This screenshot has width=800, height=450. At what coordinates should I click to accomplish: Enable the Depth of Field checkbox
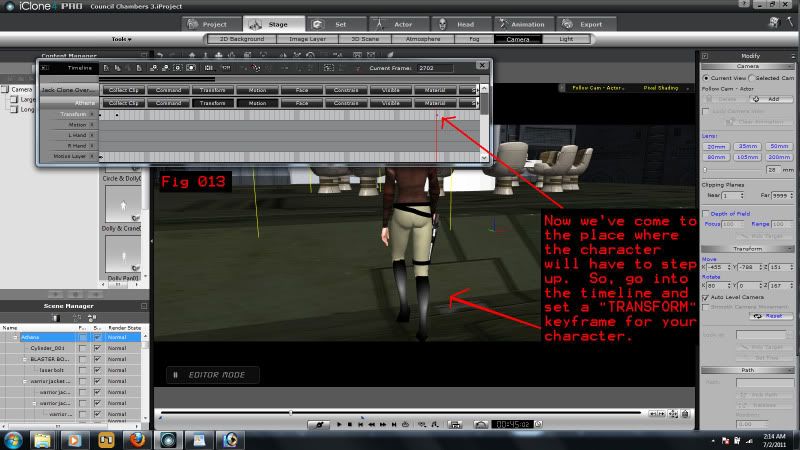click(x=706, y=214)
